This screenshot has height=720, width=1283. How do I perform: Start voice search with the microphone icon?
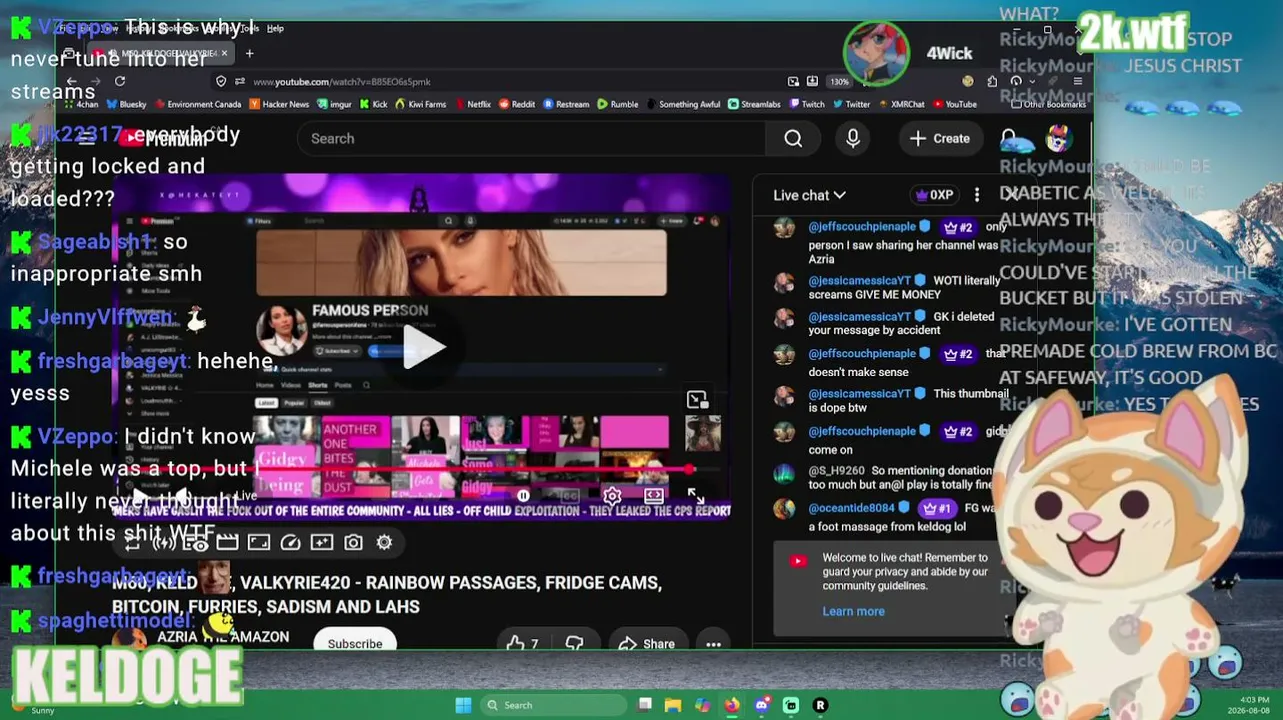pos(853,138)
